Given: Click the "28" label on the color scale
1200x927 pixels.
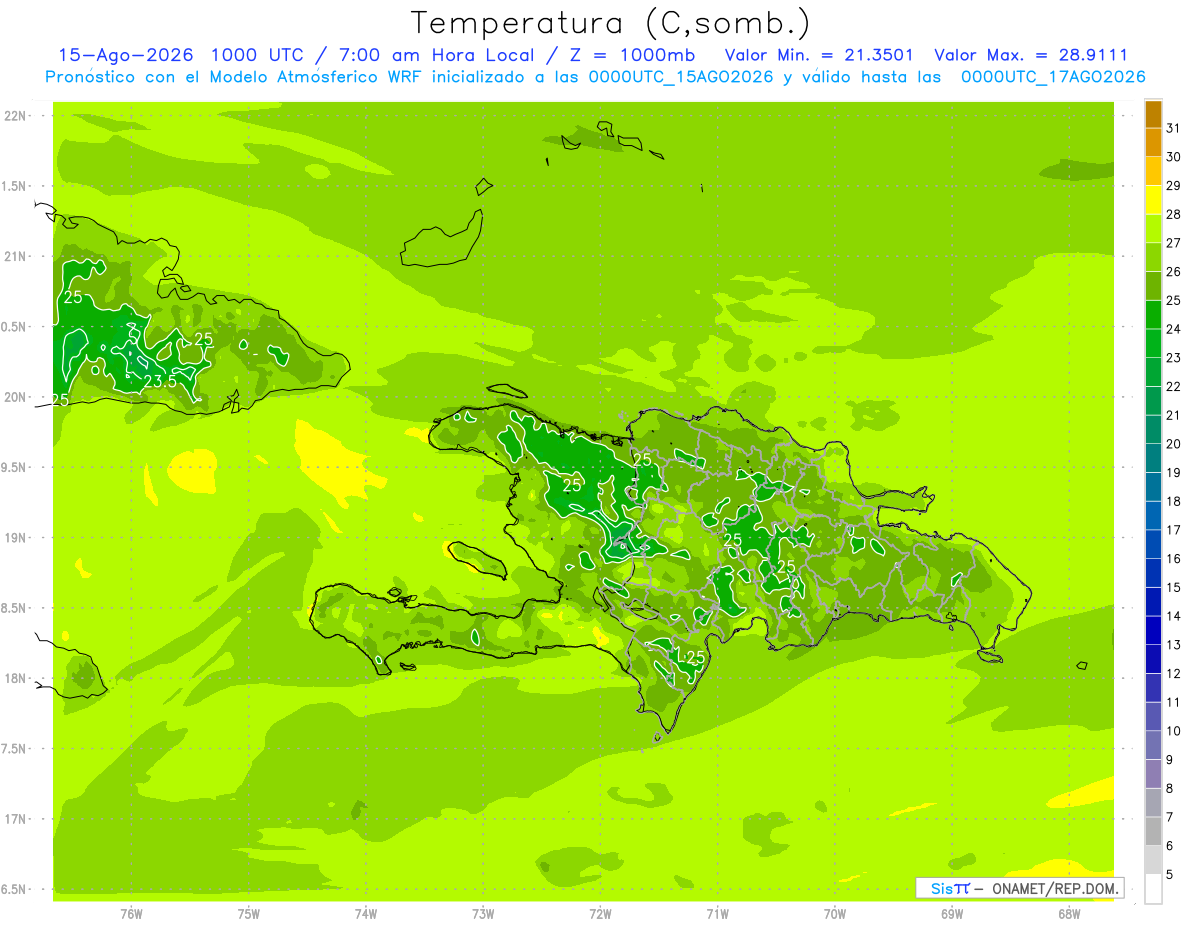Looking at the screenshot, I should [1174, 214].
